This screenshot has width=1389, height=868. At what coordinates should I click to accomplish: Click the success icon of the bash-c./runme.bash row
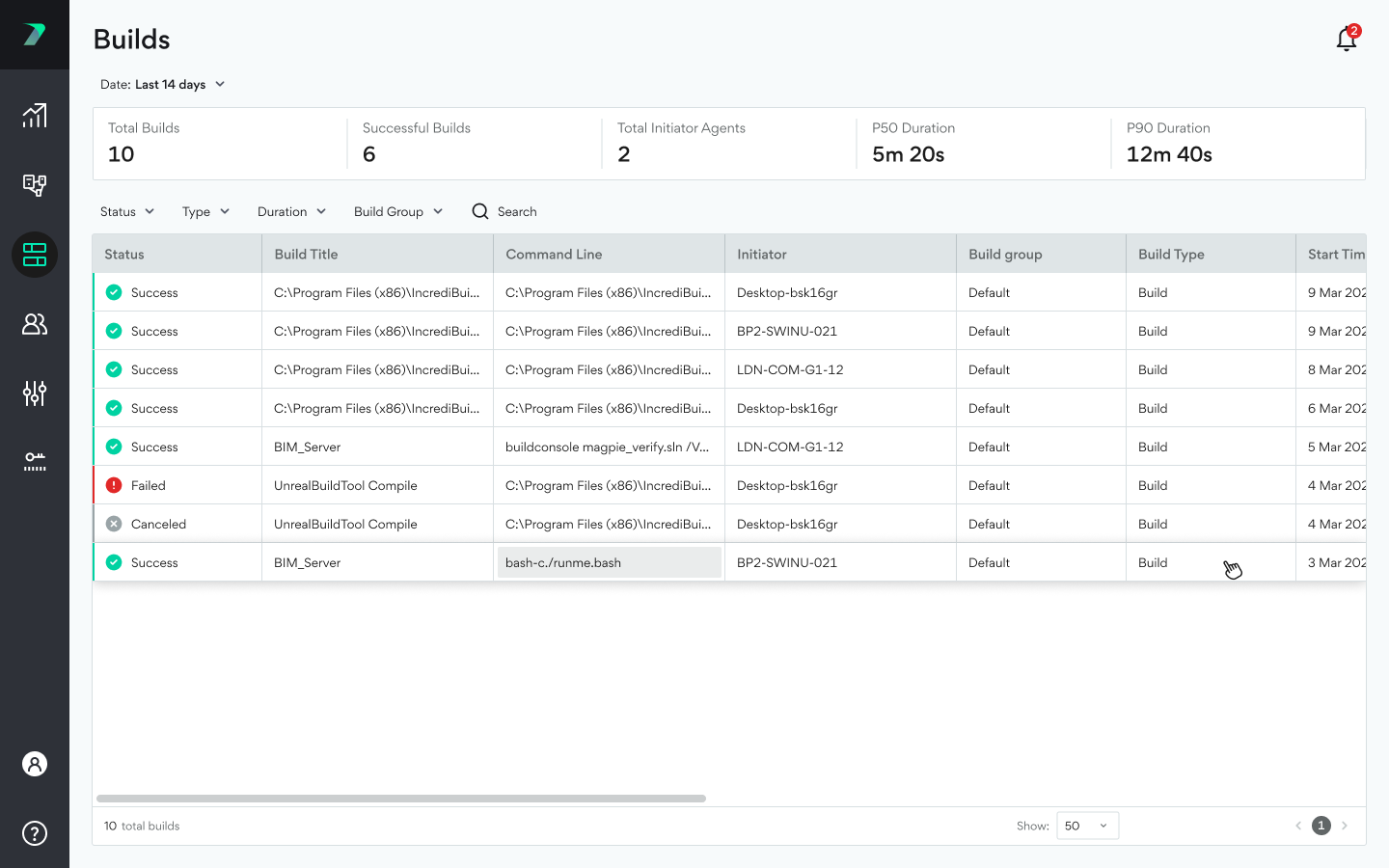114,562
